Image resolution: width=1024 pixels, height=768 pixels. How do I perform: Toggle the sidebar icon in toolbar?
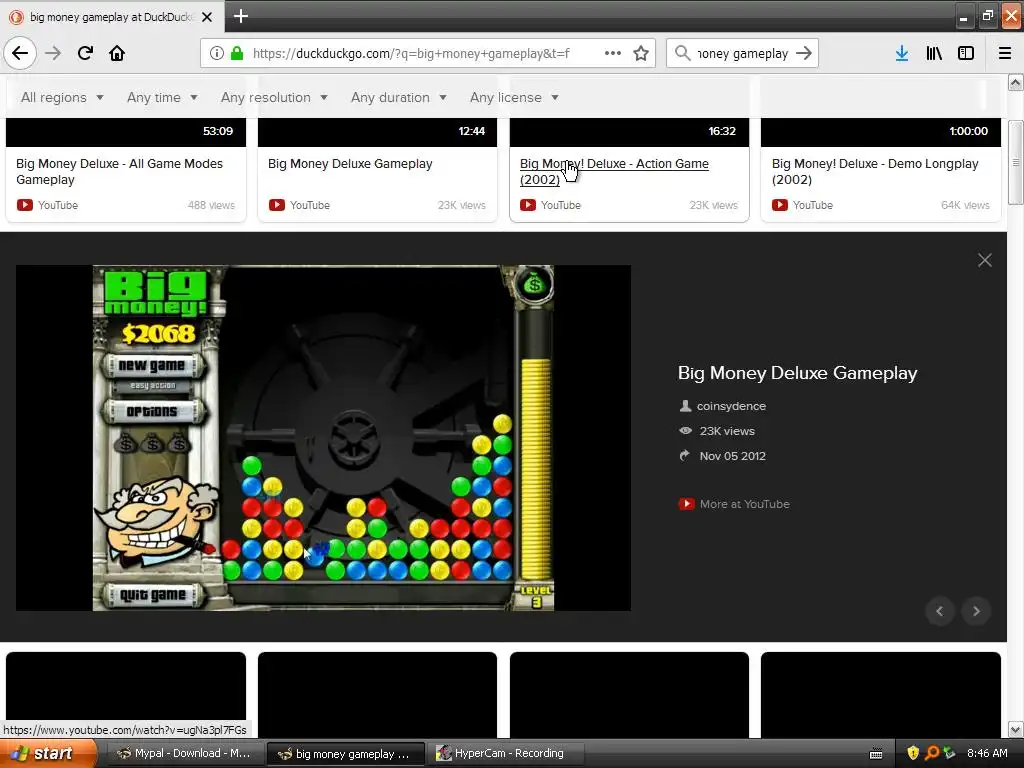[x=966, y=53]
